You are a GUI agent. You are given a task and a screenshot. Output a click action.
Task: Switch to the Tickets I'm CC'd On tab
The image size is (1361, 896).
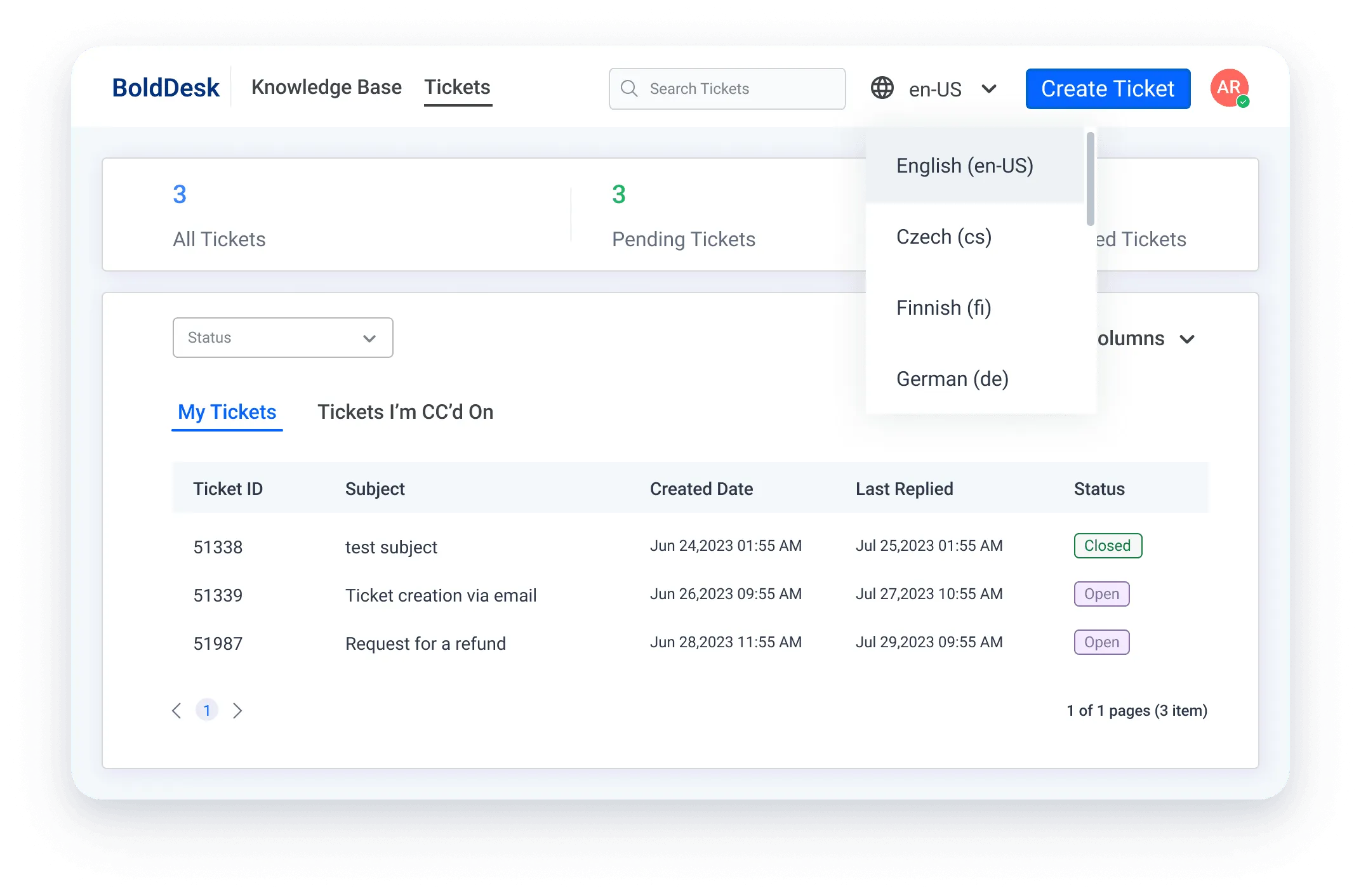(406, 411)
